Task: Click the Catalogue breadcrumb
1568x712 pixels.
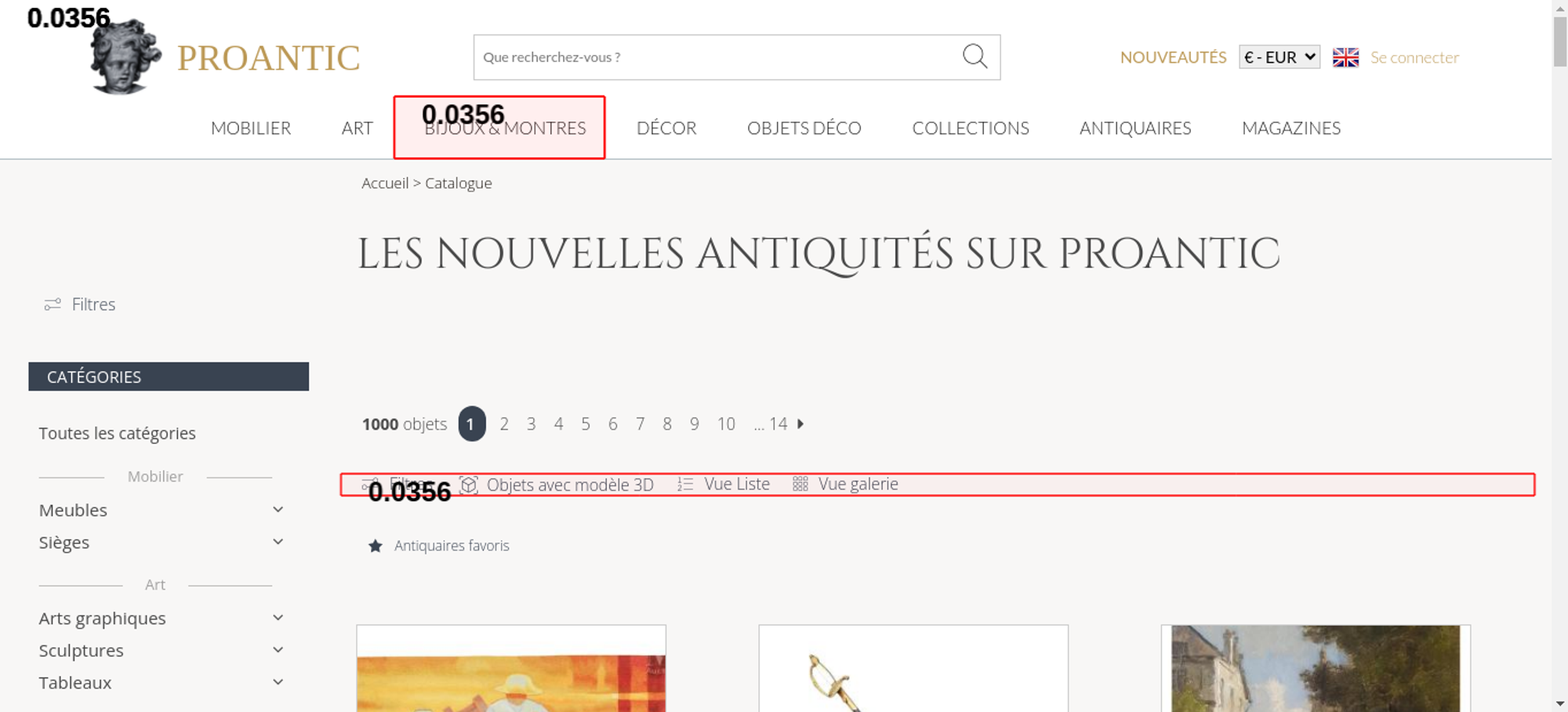Action: click(459, 183)
